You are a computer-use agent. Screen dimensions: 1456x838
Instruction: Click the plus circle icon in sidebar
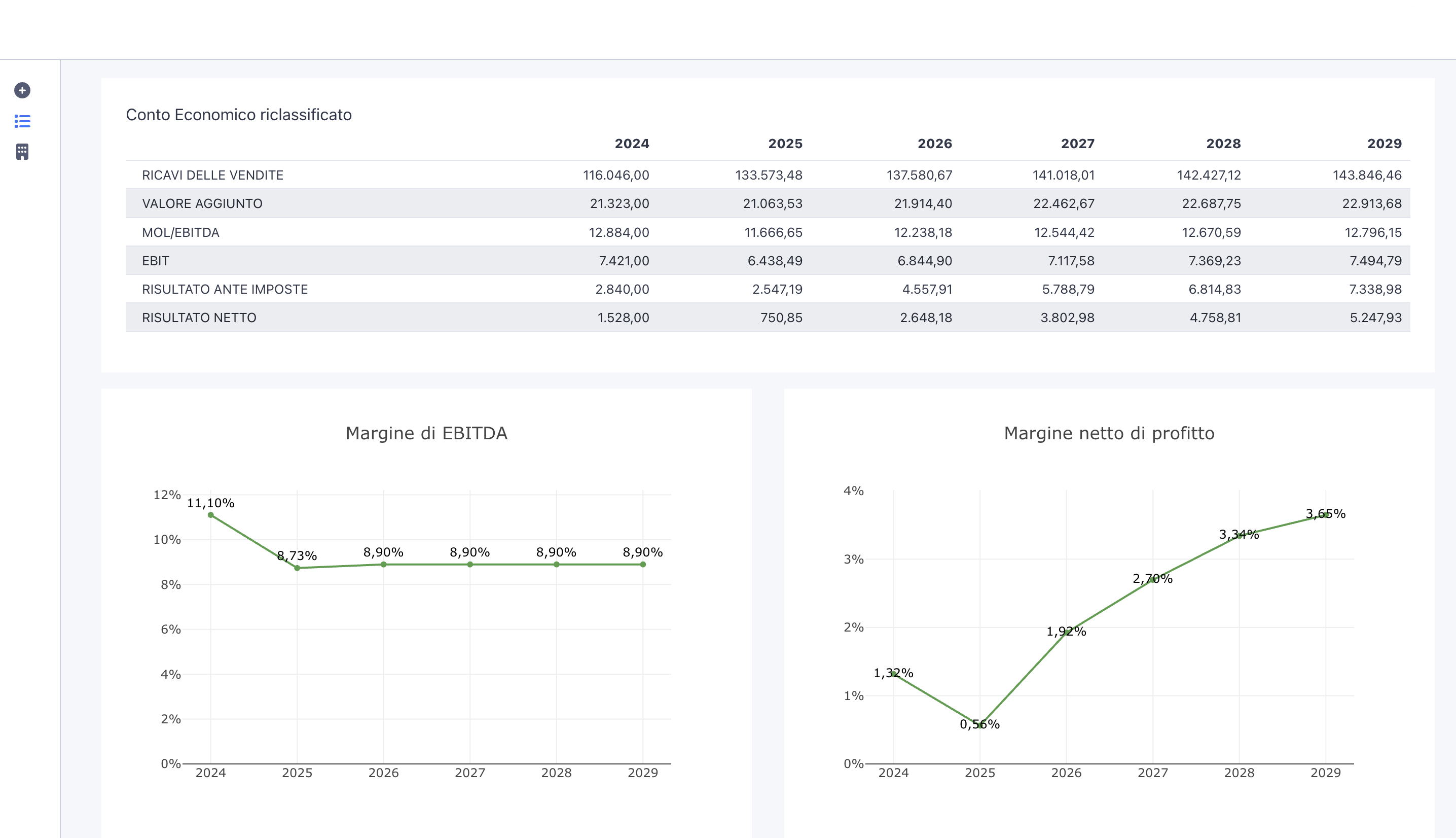[22, 90]
